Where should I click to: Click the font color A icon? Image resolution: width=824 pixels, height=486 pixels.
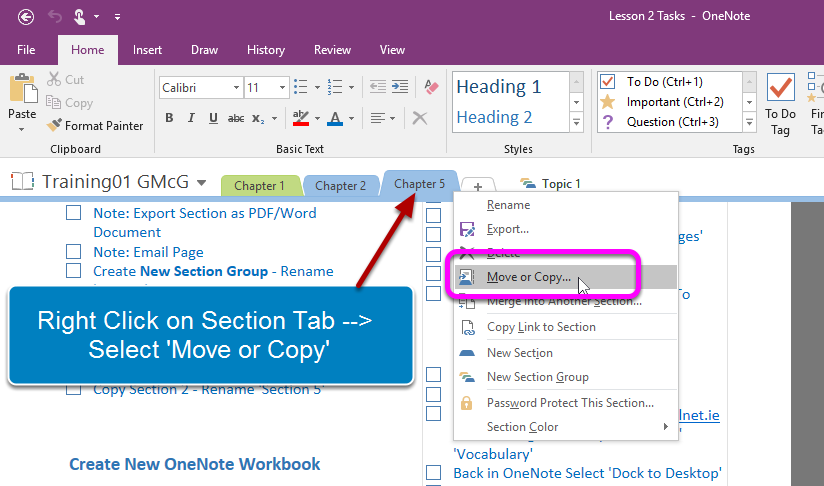tap(335, 118)
